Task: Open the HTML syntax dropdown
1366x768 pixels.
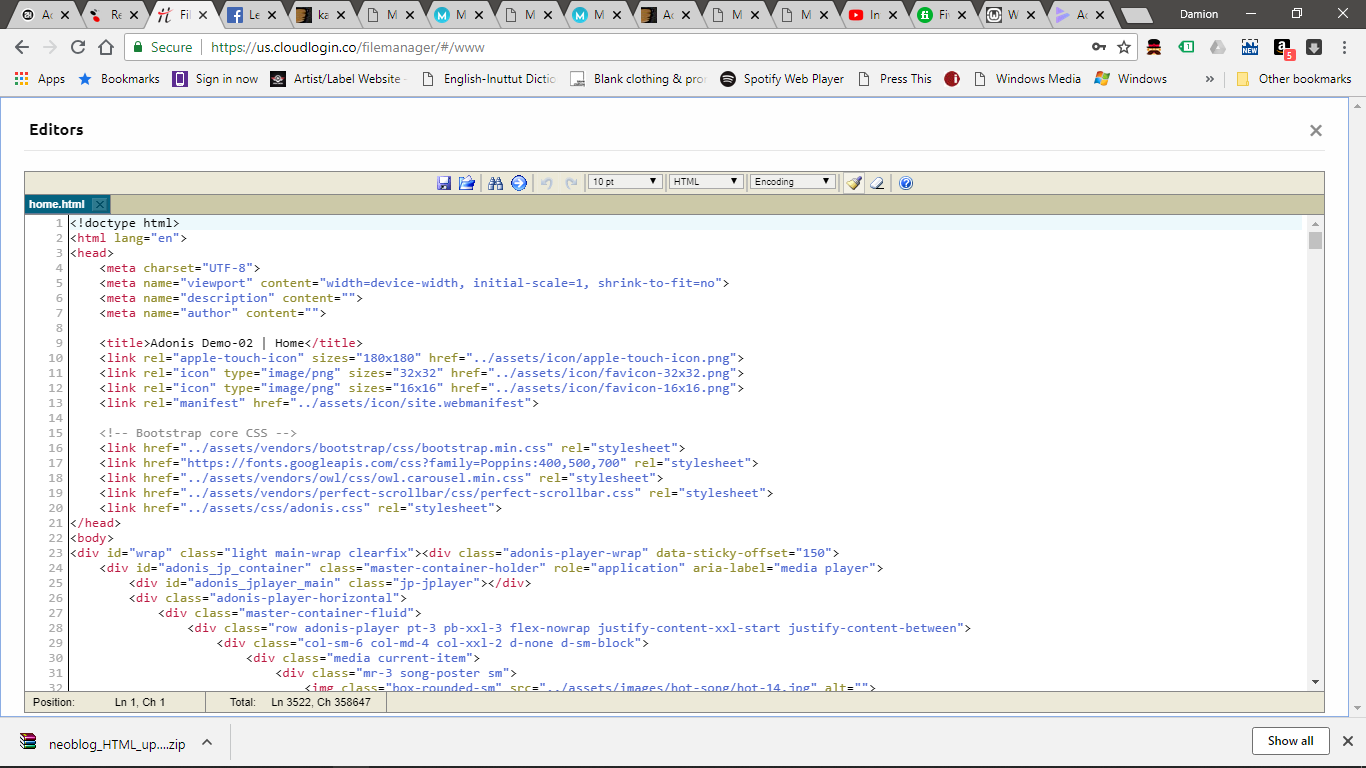Action: point(706,182)
